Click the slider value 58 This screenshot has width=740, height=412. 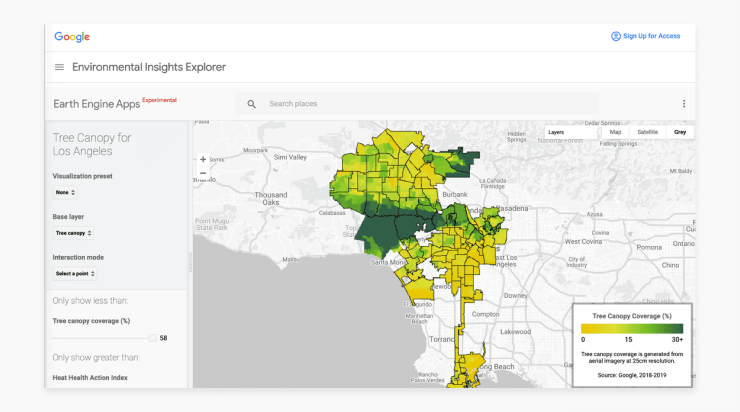(163, 338)
